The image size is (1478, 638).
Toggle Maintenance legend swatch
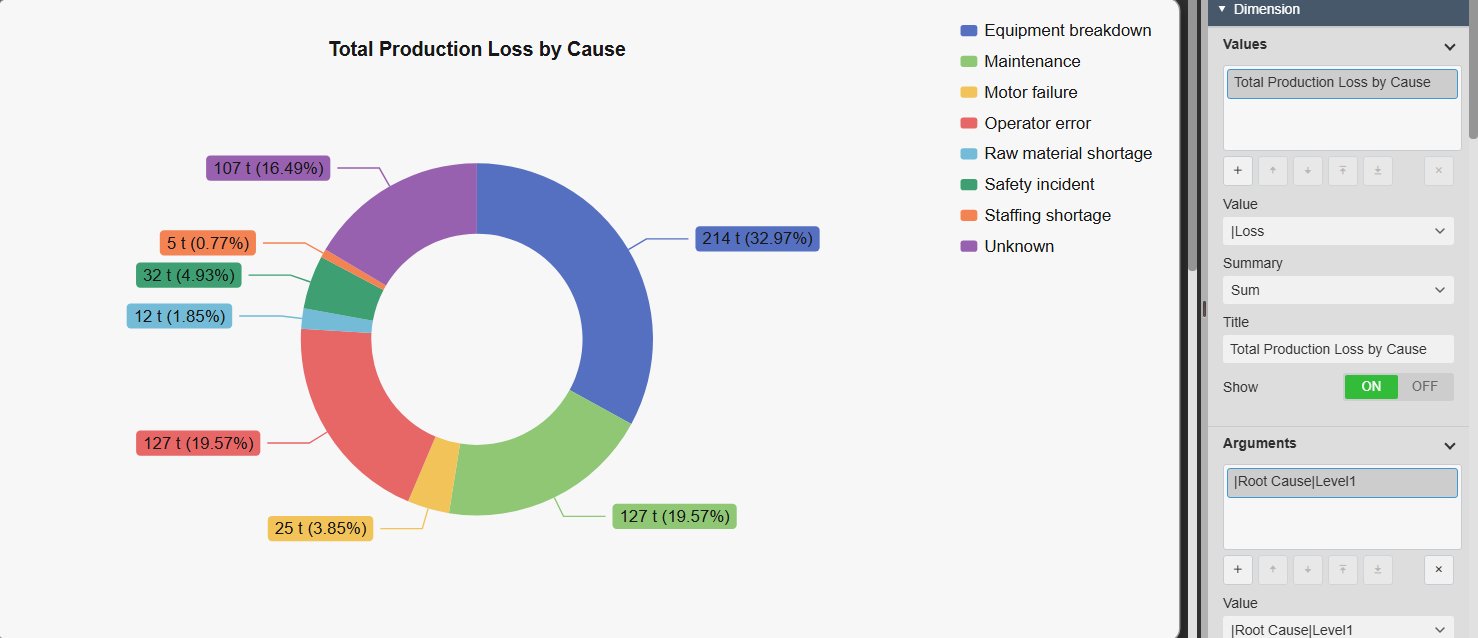tap(968, 62)
